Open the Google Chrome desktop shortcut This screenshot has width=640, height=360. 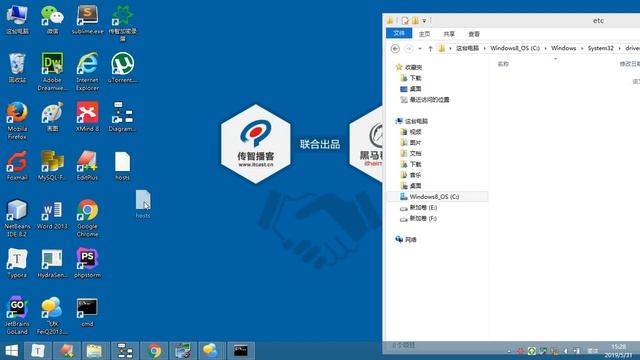(x=87, y=218)
